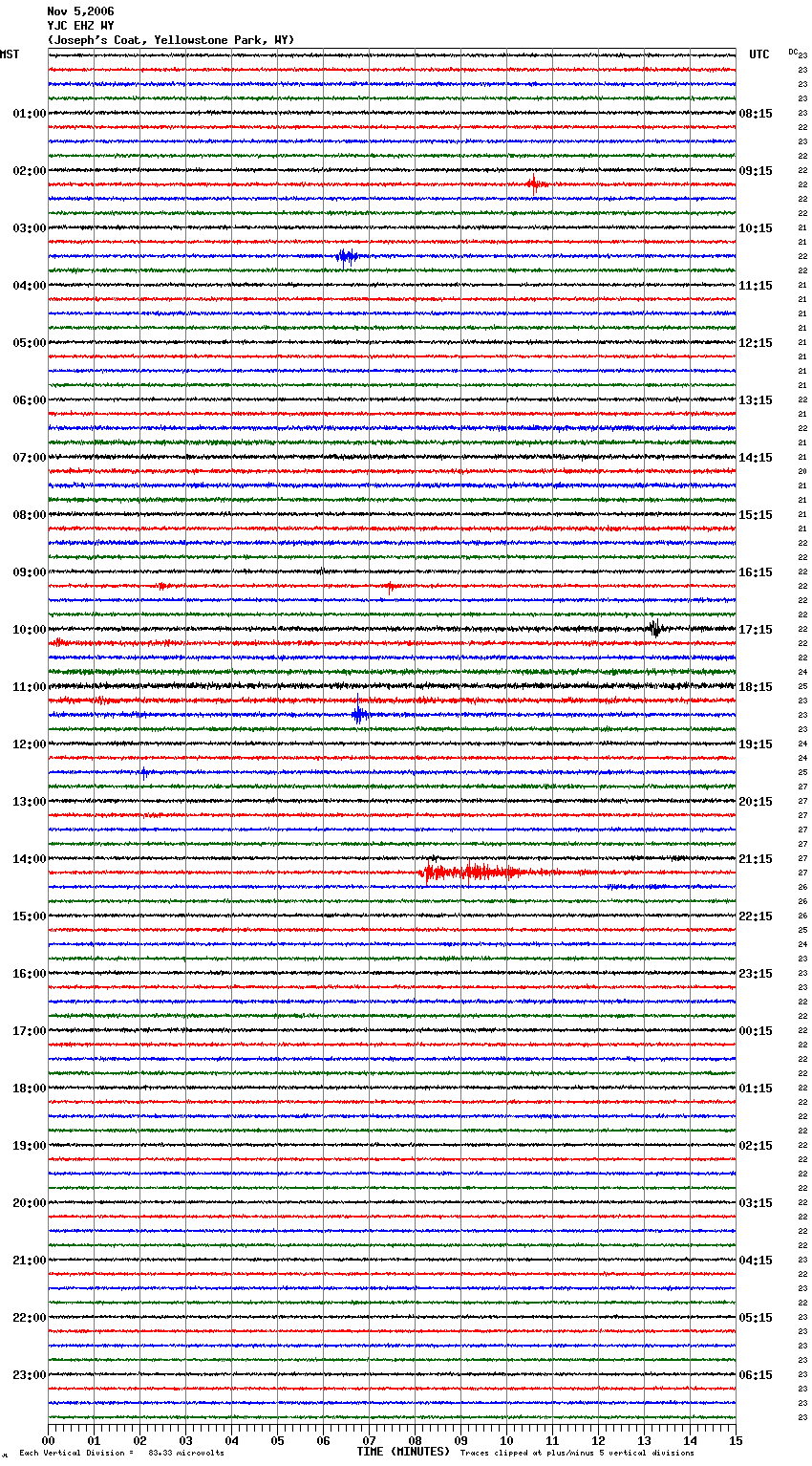
Task: Click the DC column header
Action: pyautogui.click(x=793, y=52)
